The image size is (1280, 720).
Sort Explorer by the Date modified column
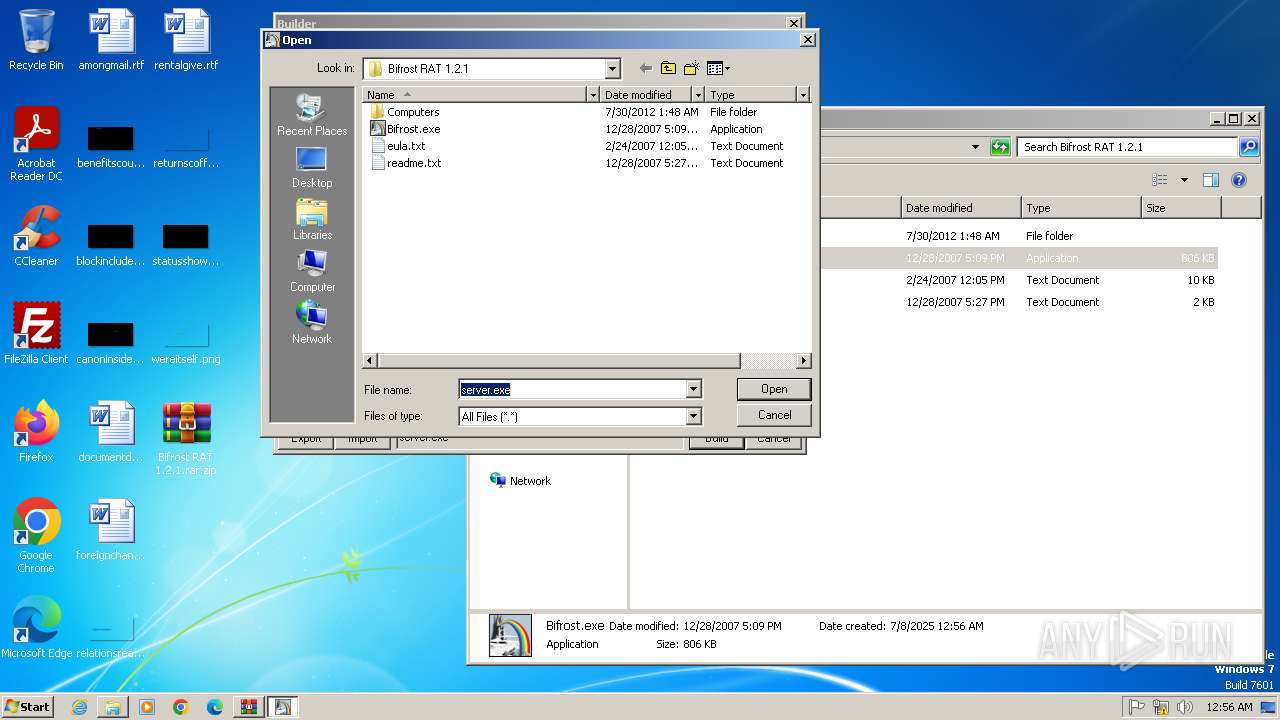[961, 208]
